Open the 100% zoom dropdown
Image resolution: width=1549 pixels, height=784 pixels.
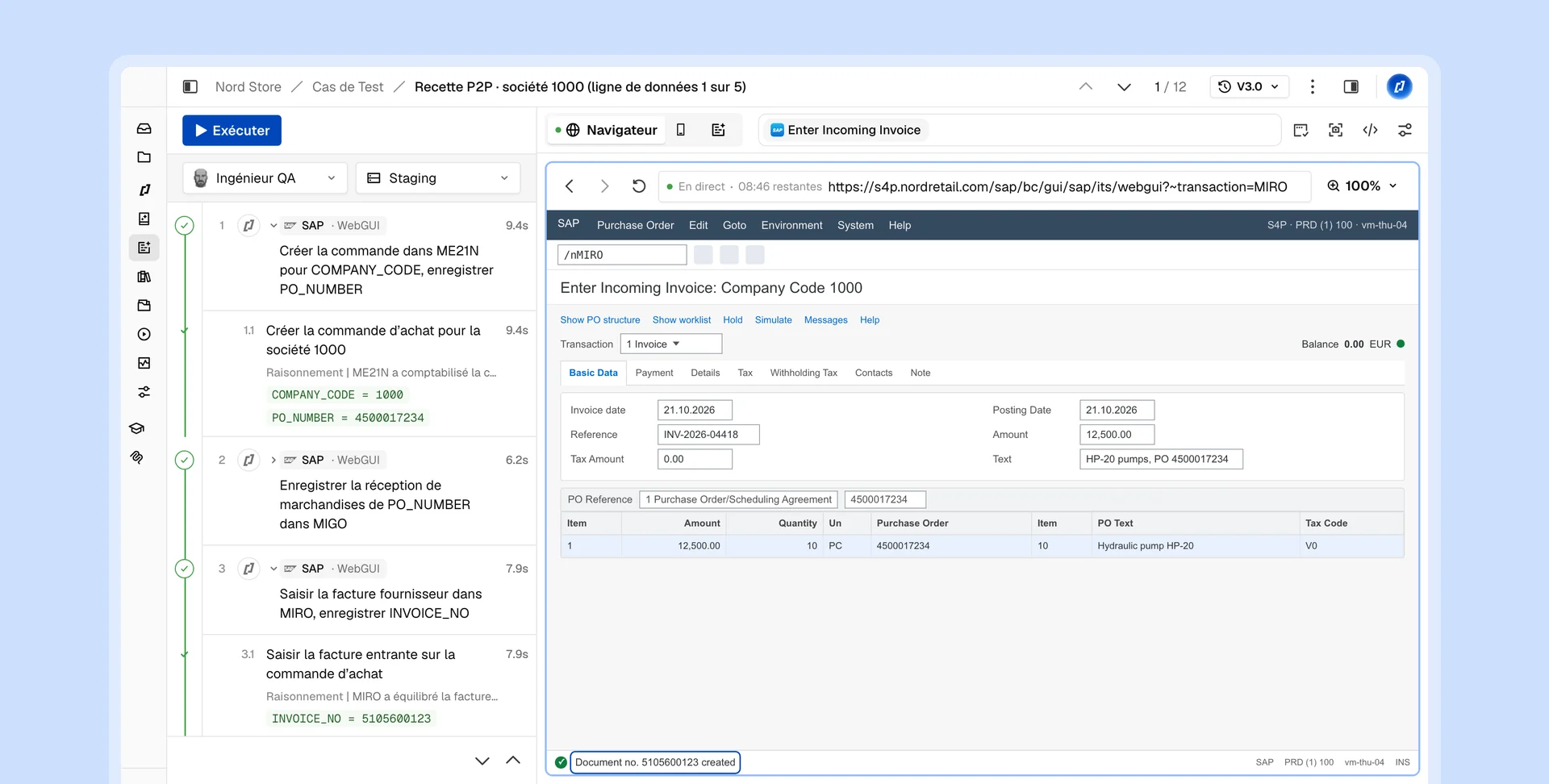click(x=1362, y=186)
